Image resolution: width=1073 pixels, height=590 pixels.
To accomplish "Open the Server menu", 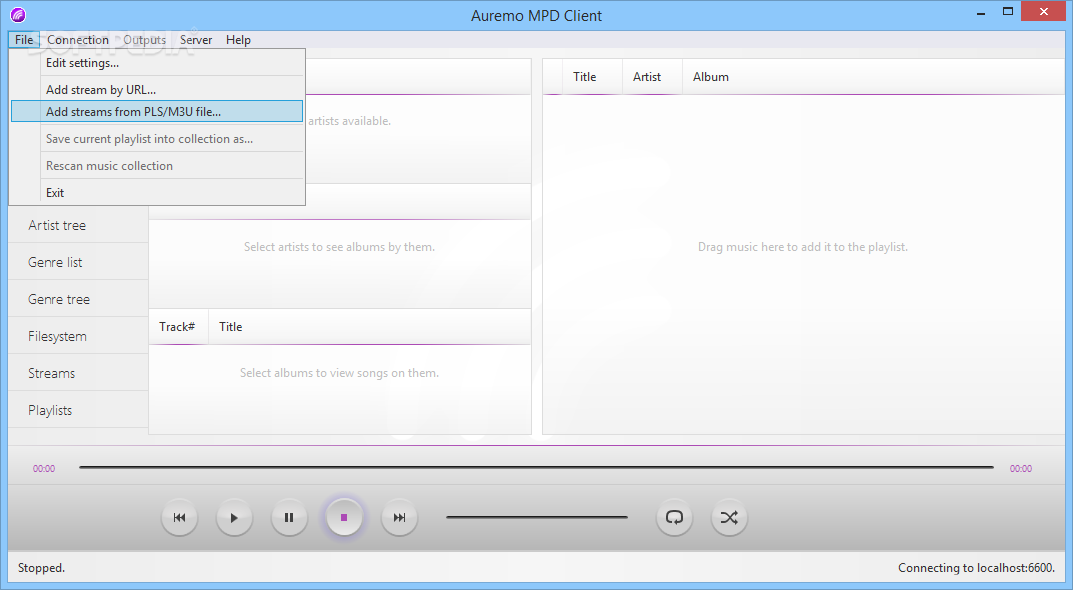I will click(x=196, y=40).
